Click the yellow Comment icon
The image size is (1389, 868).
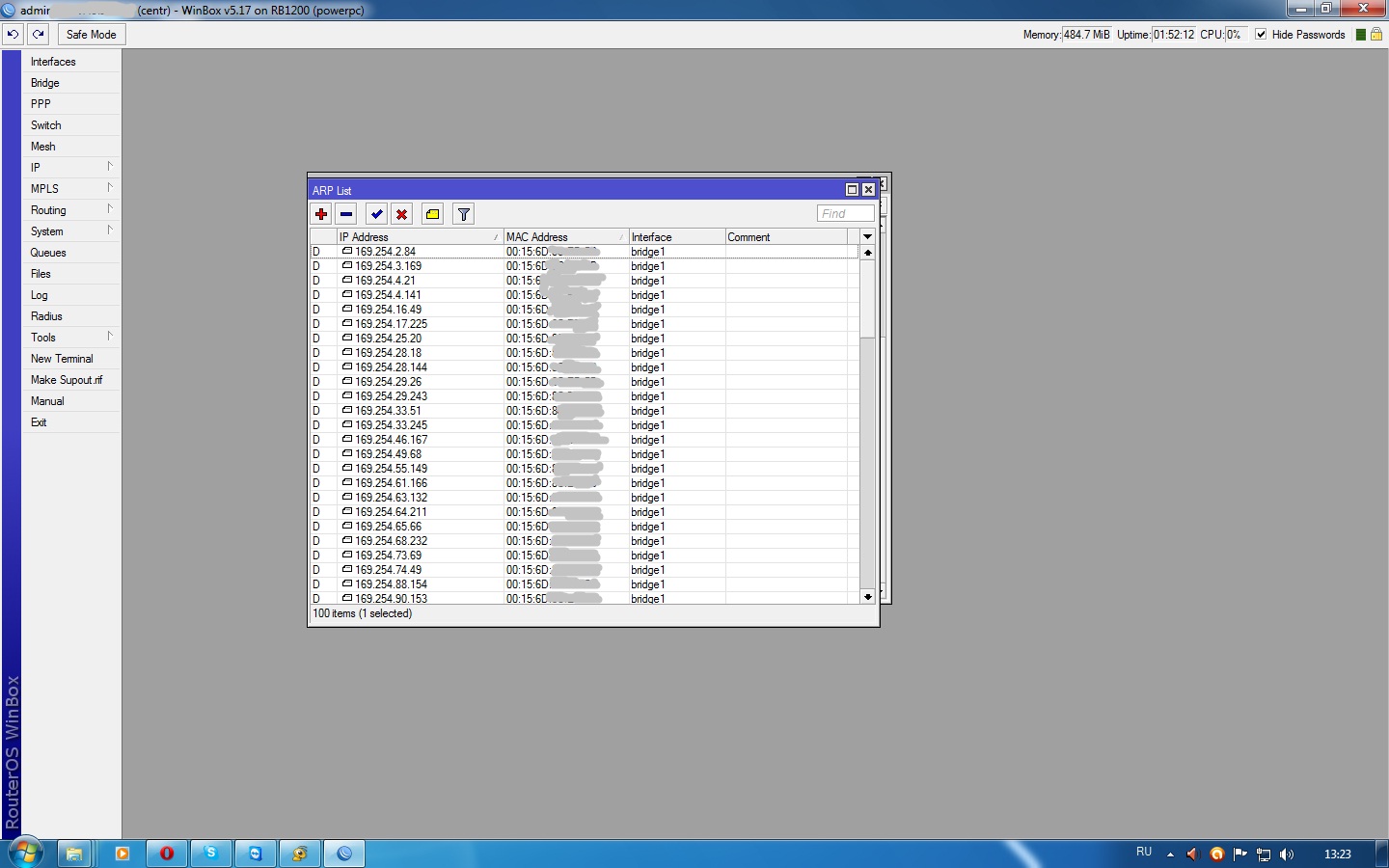[433, 214]
